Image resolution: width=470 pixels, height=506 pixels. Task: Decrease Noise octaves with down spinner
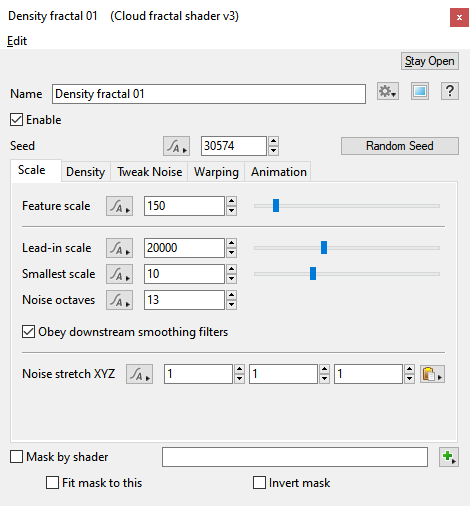(x=231, y=305)
